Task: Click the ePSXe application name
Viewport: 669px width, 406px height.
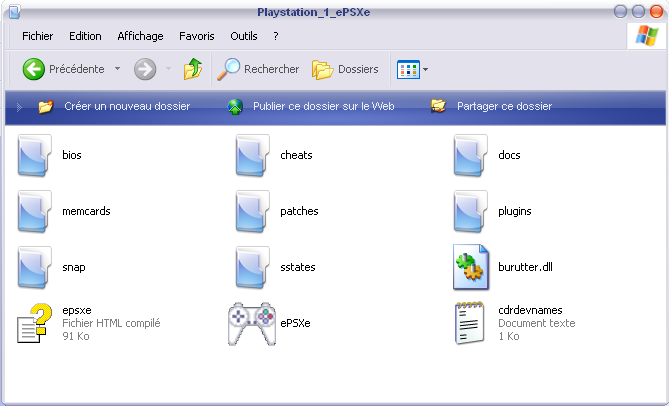Action: click(295, 323)
